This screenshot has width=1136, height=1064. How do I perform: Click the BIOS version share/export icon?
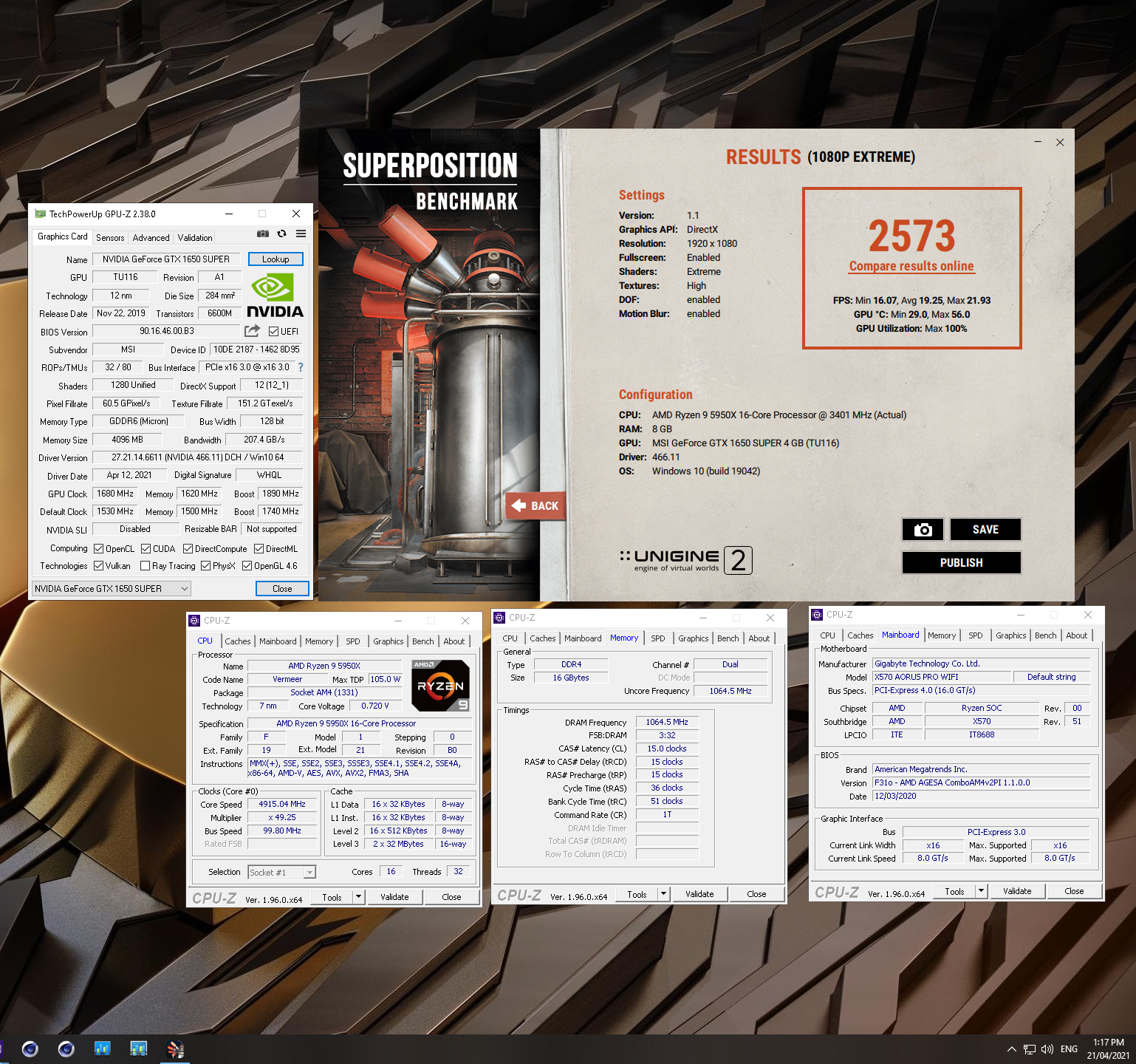[253, 331]
